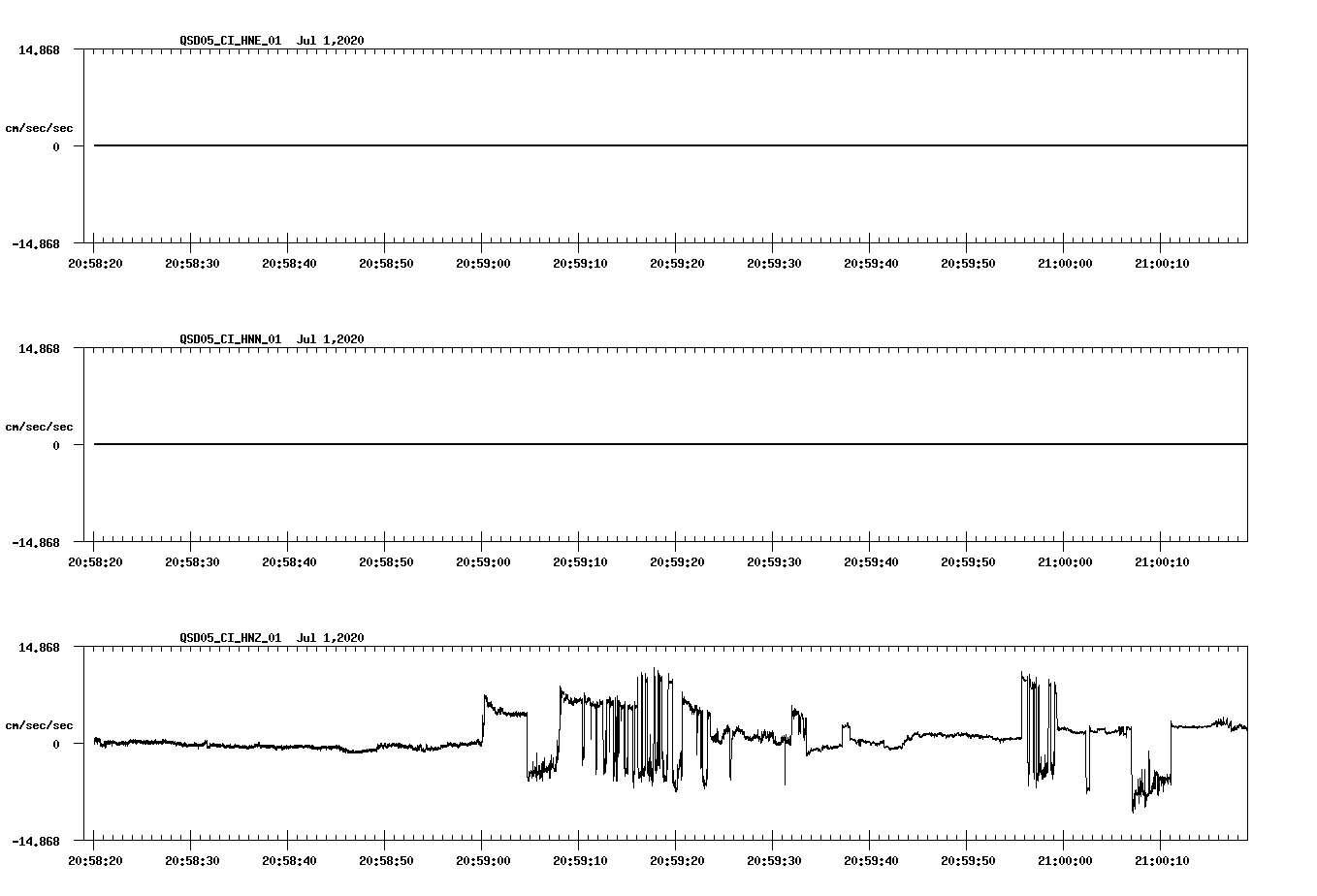
Task: Pick the 20:59:40 timestamp on HNZ time axis
Action: click(x=871, y=860)
